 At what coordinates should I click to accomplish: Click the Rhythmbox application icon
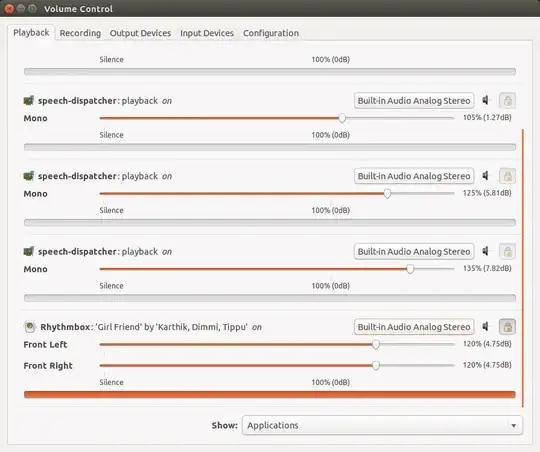tap(30, 327)
